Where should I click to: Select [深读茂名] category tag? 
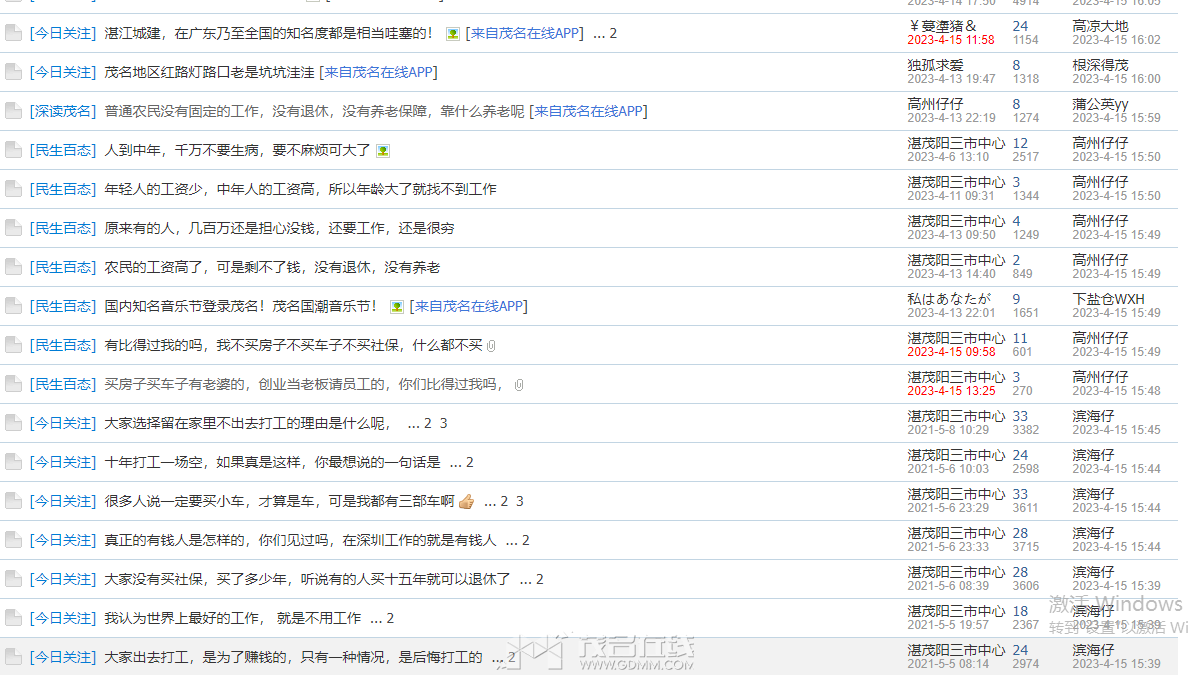(63, 111)
